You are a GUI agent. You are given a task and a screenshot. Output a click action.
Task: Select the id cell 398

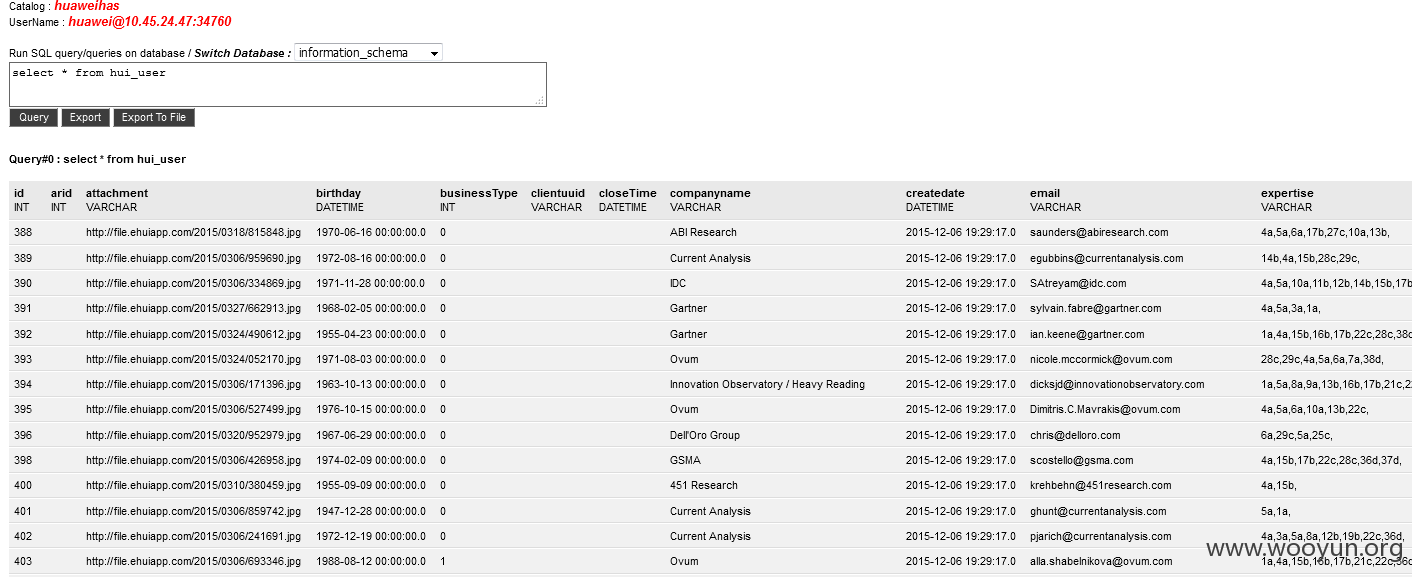coord(23,460)
